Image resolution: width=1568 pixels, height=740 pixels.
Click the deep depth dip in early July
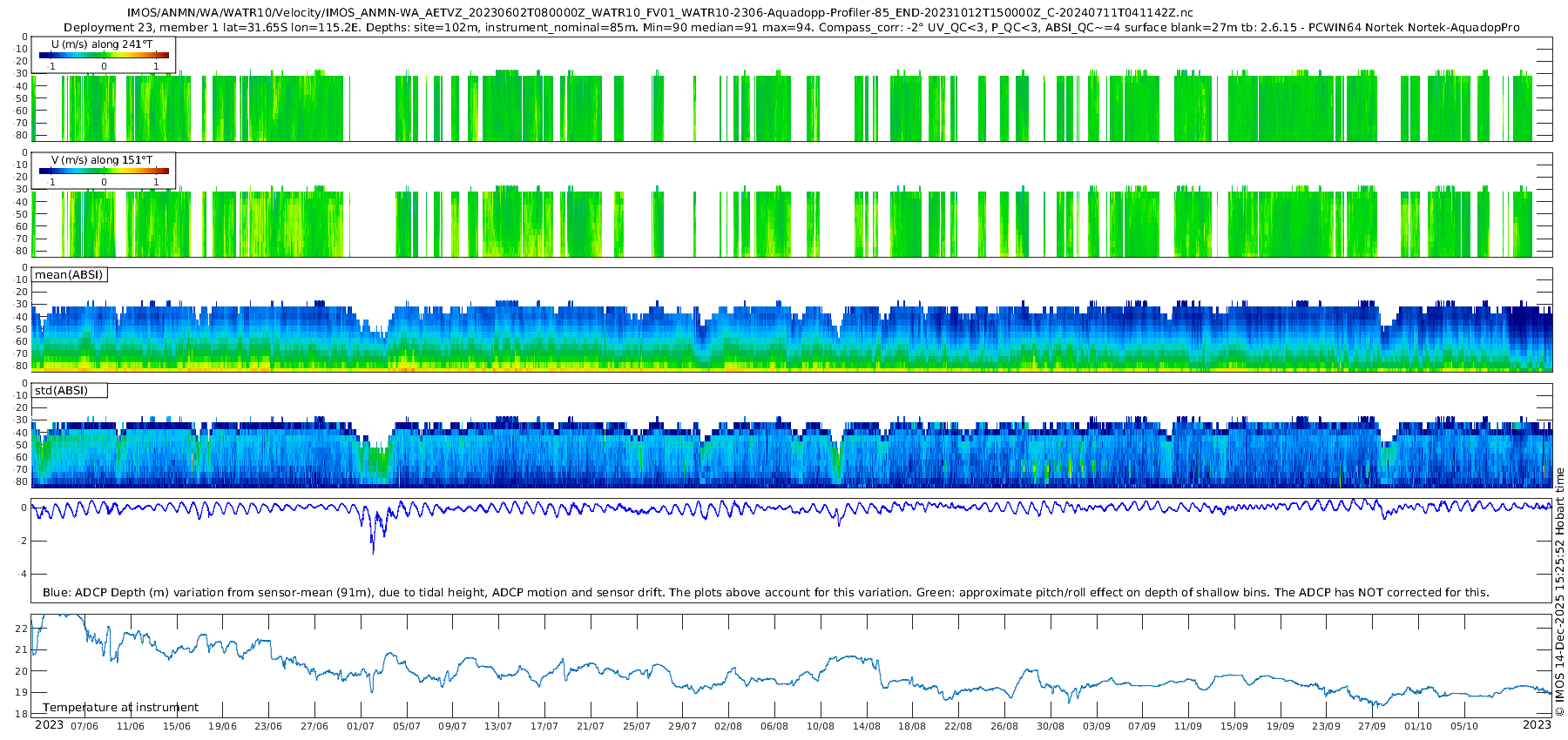click(x=373, y=547)
